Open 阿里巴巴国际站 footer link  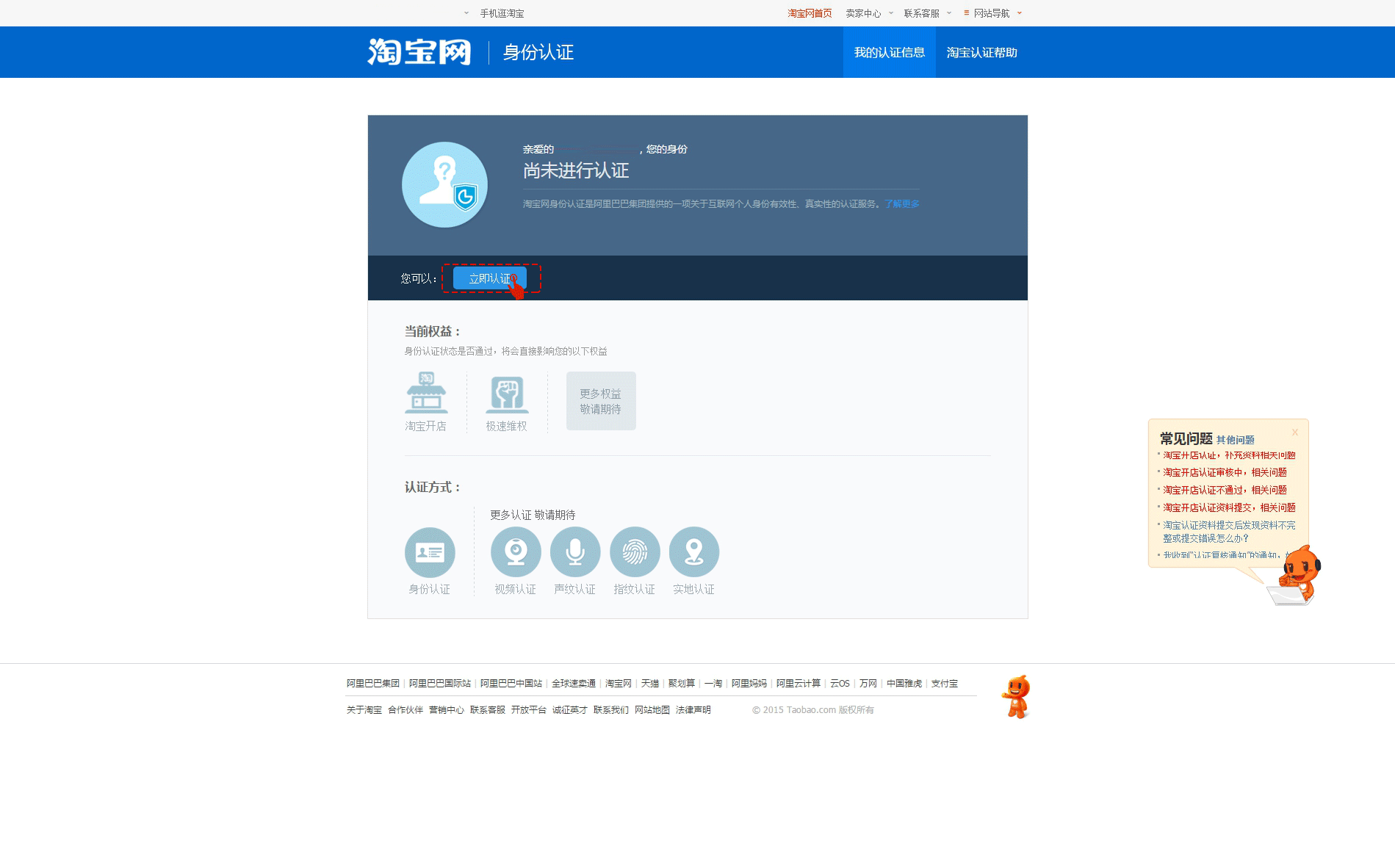click(440, 683)
